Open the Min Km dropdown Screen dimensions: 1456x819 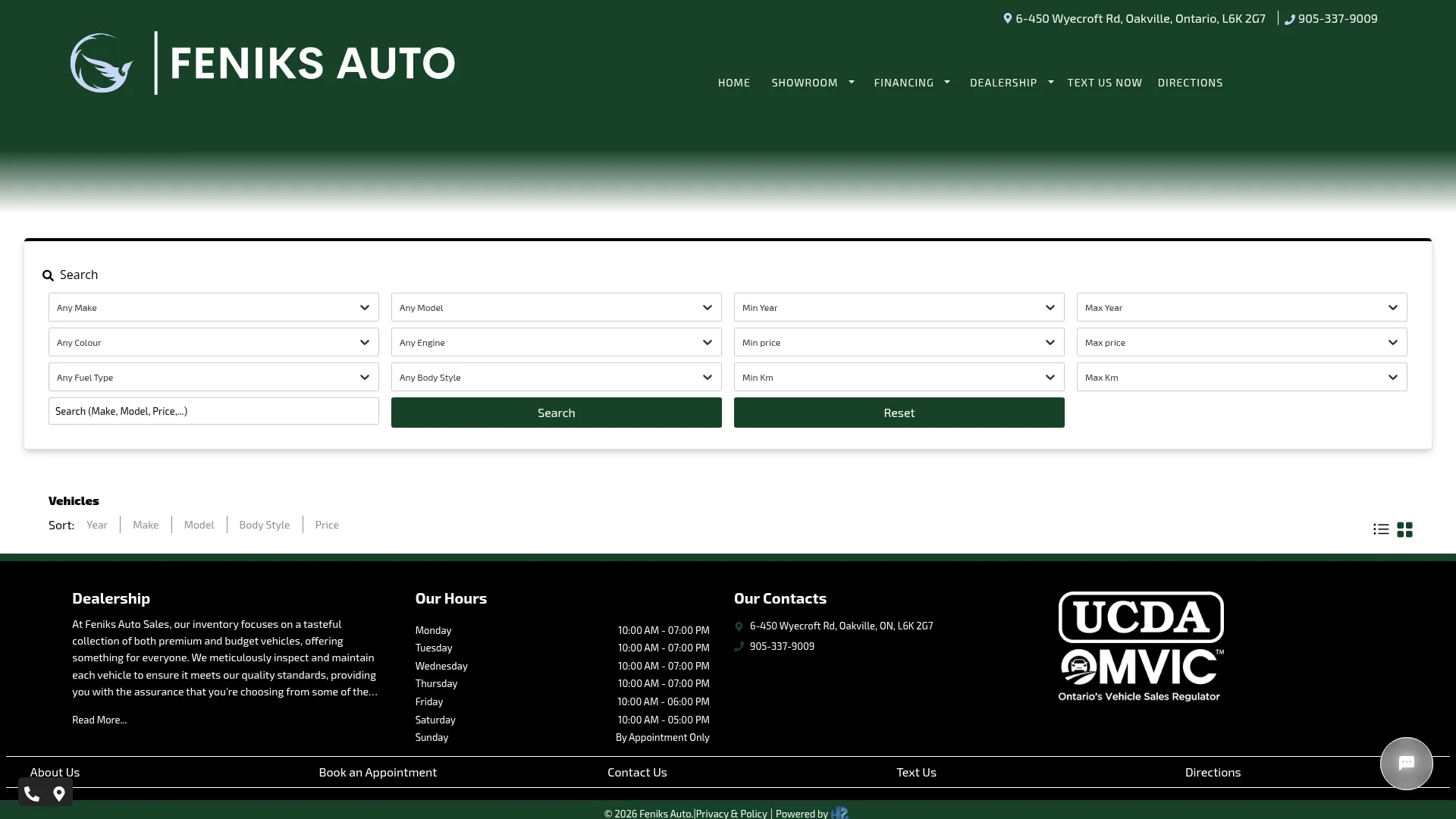[899, 377]
